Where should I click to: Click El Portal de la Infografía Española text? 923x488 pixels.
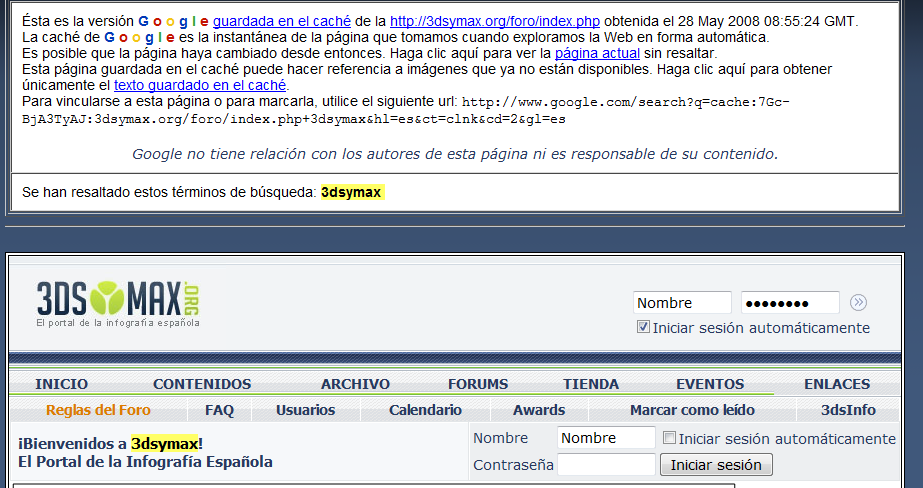tap(145, 462)
